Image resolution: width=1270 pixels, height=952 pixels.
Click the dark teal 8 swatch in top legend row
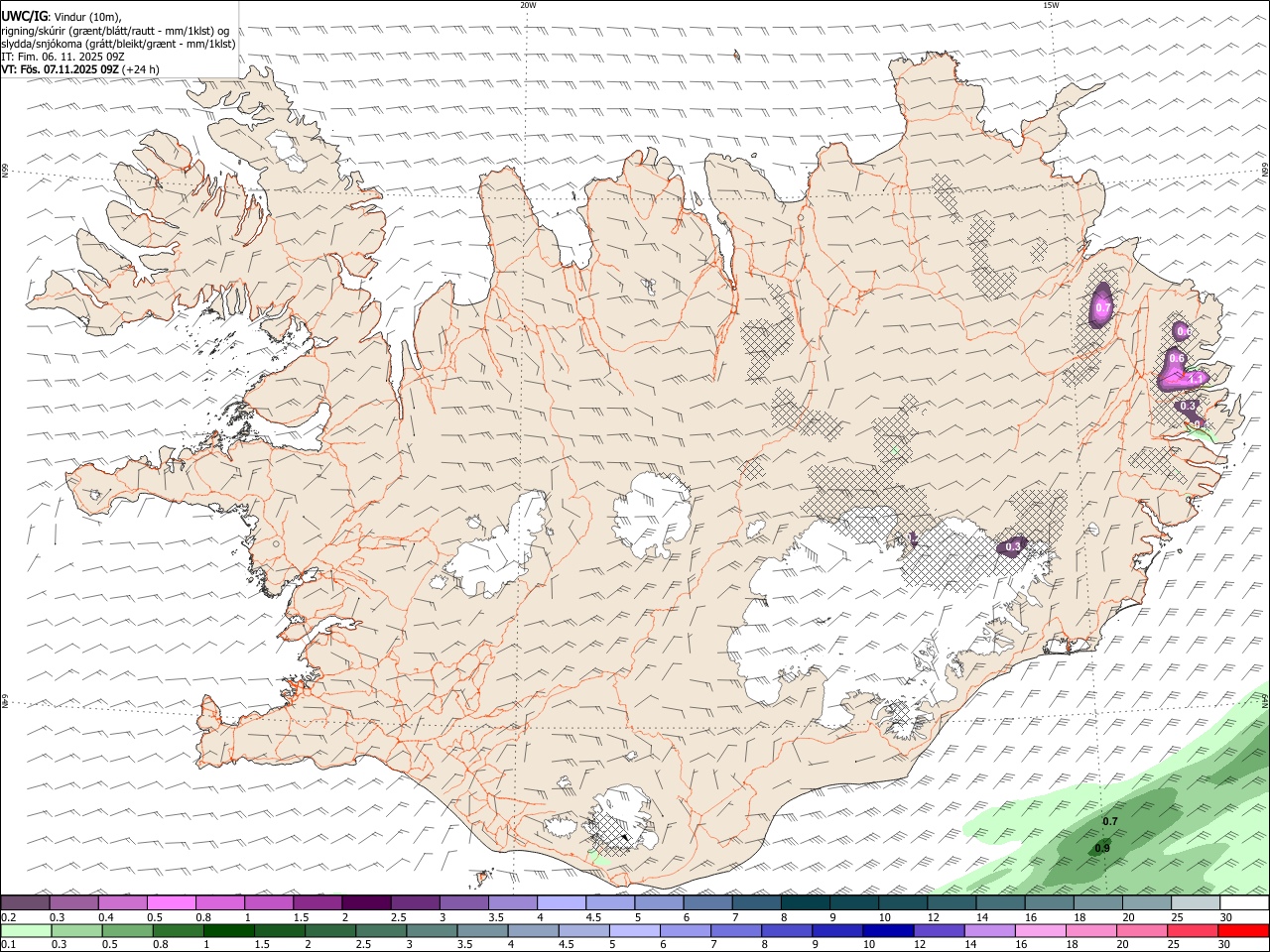coord(805,902)
